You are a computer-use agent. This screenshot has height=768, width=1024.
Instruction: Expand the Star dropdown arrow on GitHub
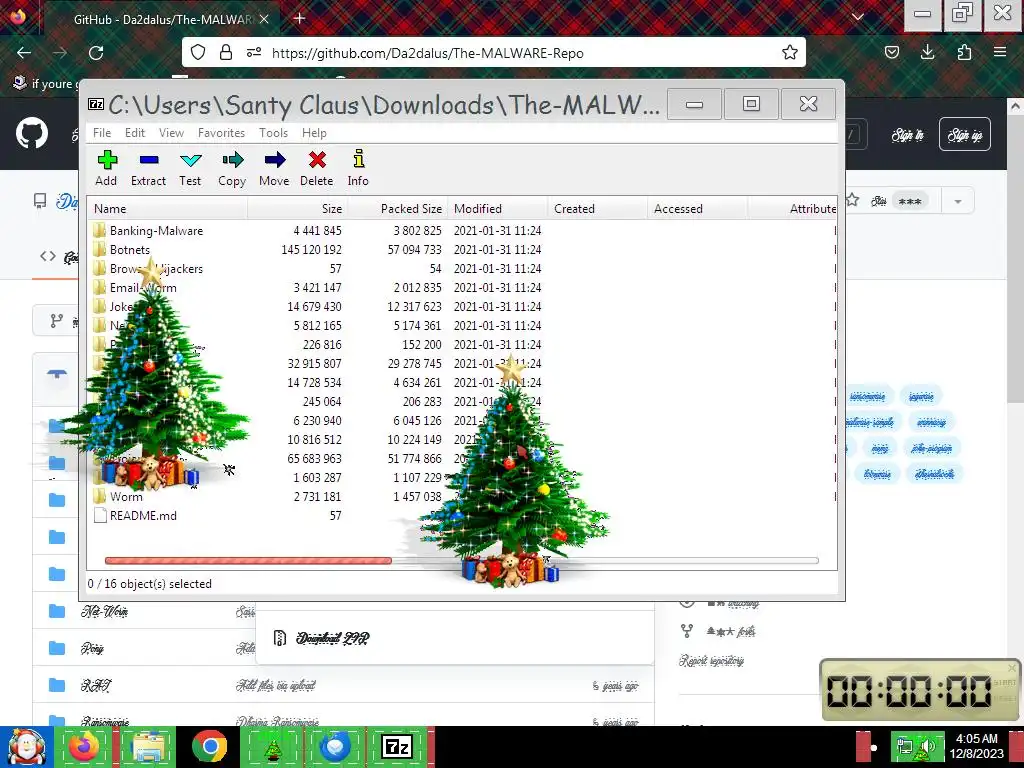957,201
